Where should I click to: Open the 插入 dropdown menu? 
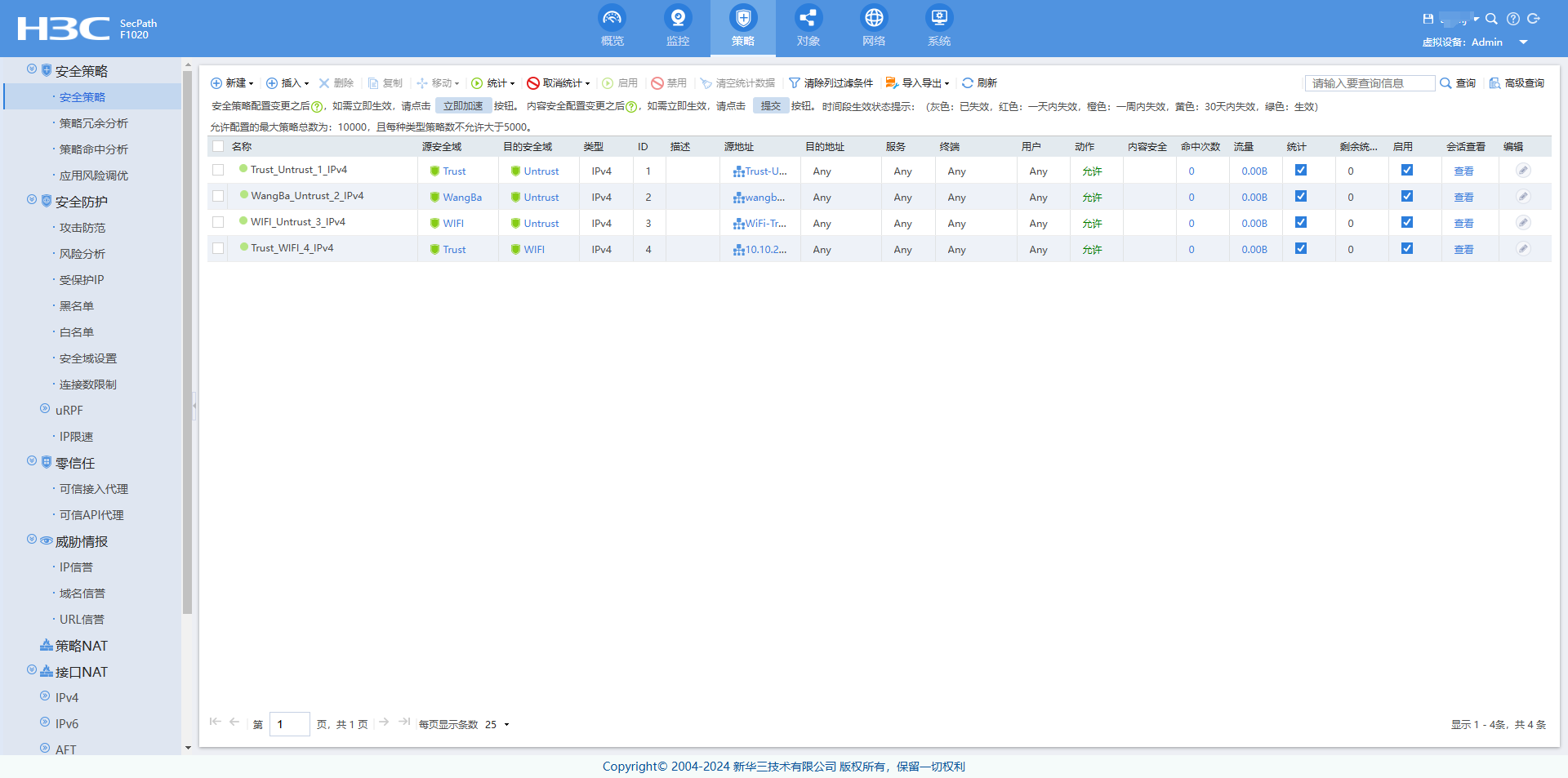[288, 83]
